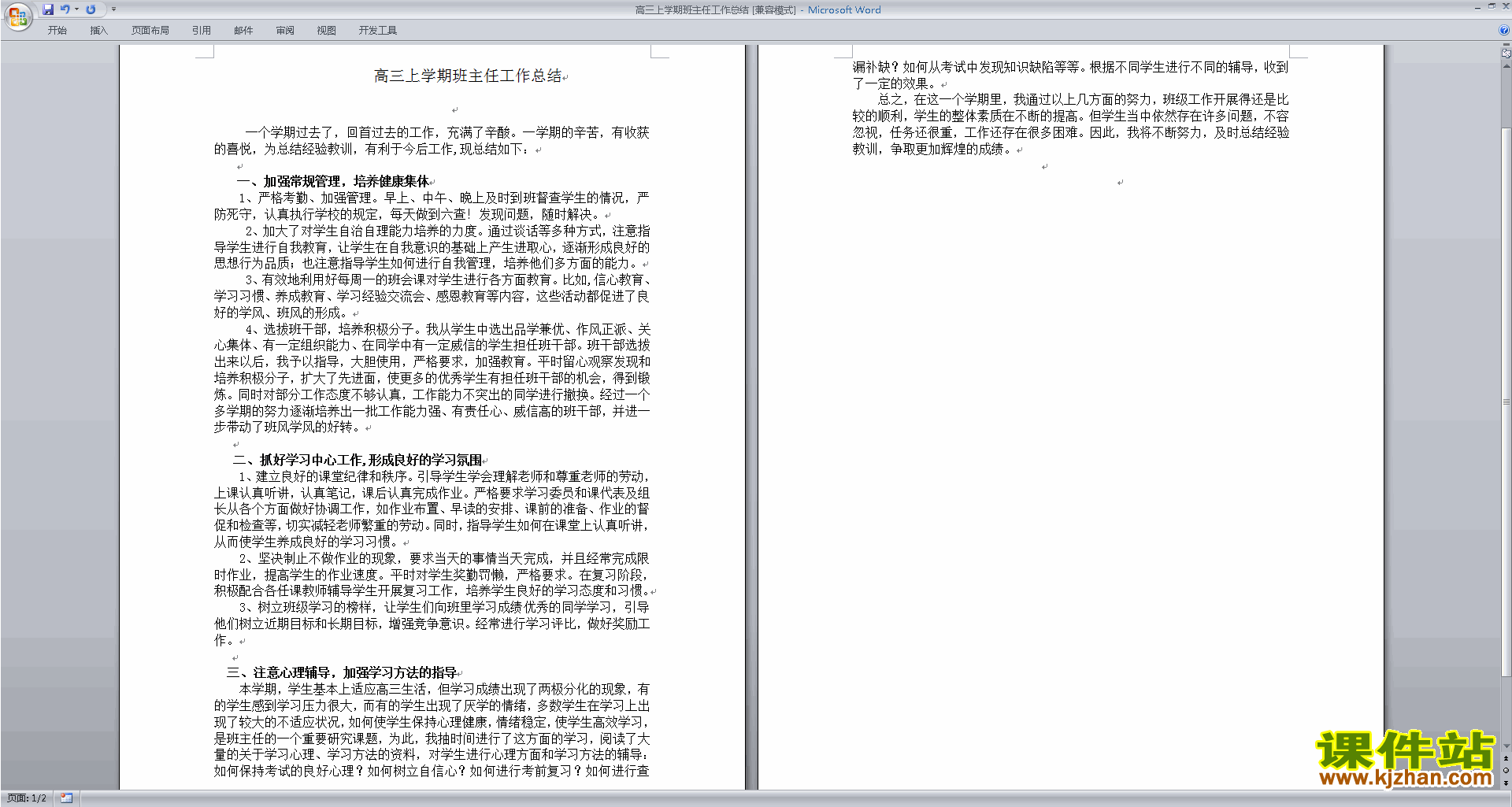
Task: Switch to the 引用 tab
Action: click(201, 31)
